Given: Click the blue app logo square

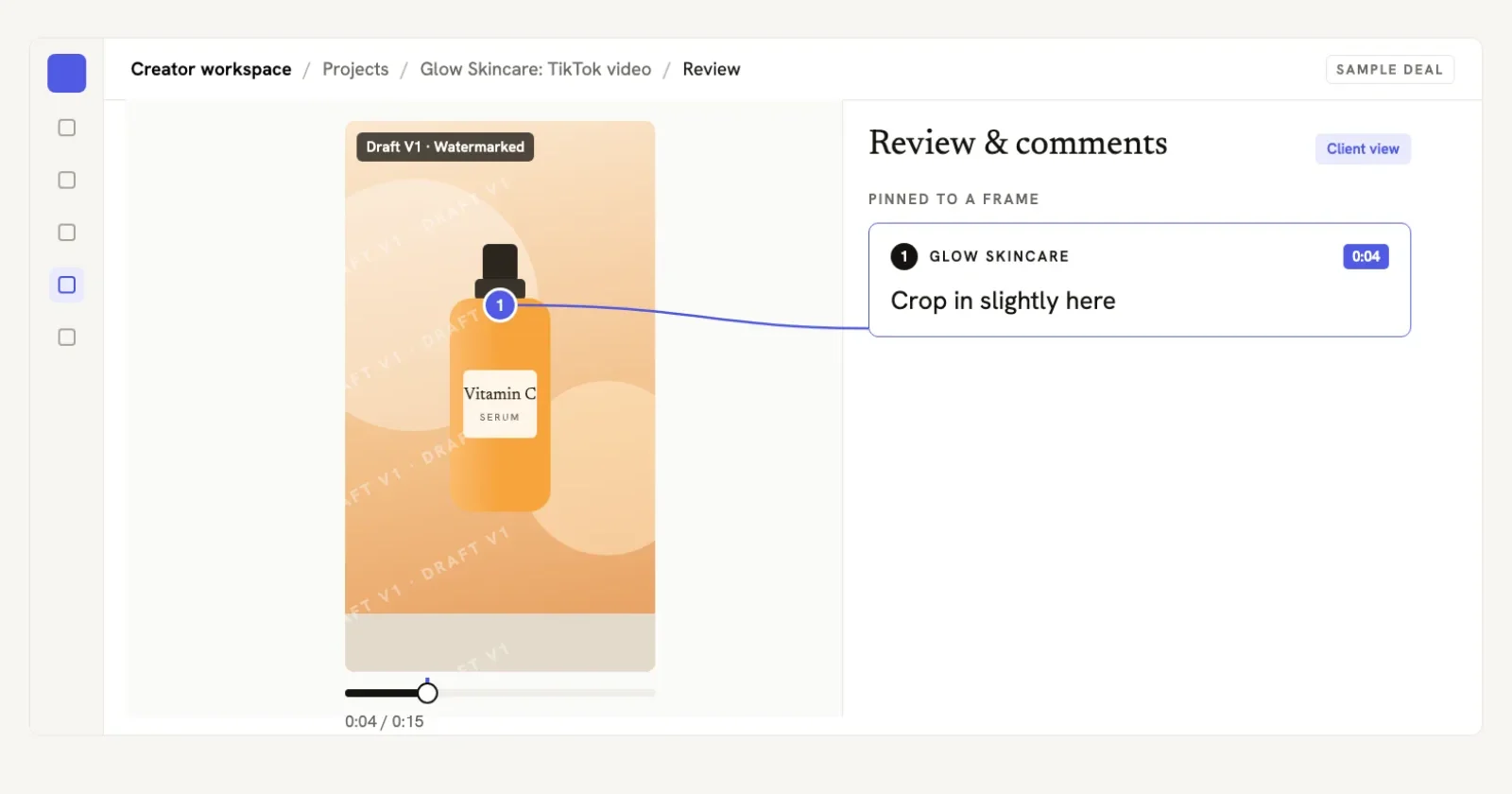Looking at the screenshot, I should pos(66,73).
